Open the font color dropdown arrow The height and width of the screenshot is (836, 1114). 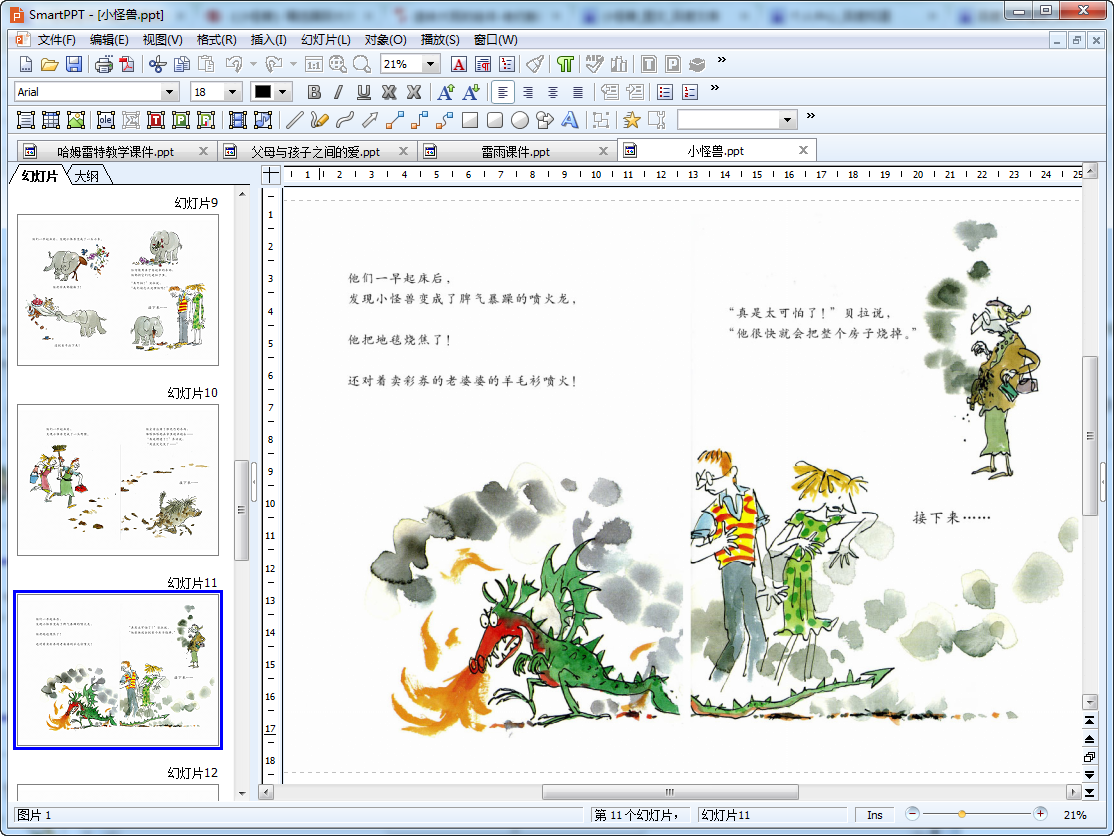[x=283, y=92]
